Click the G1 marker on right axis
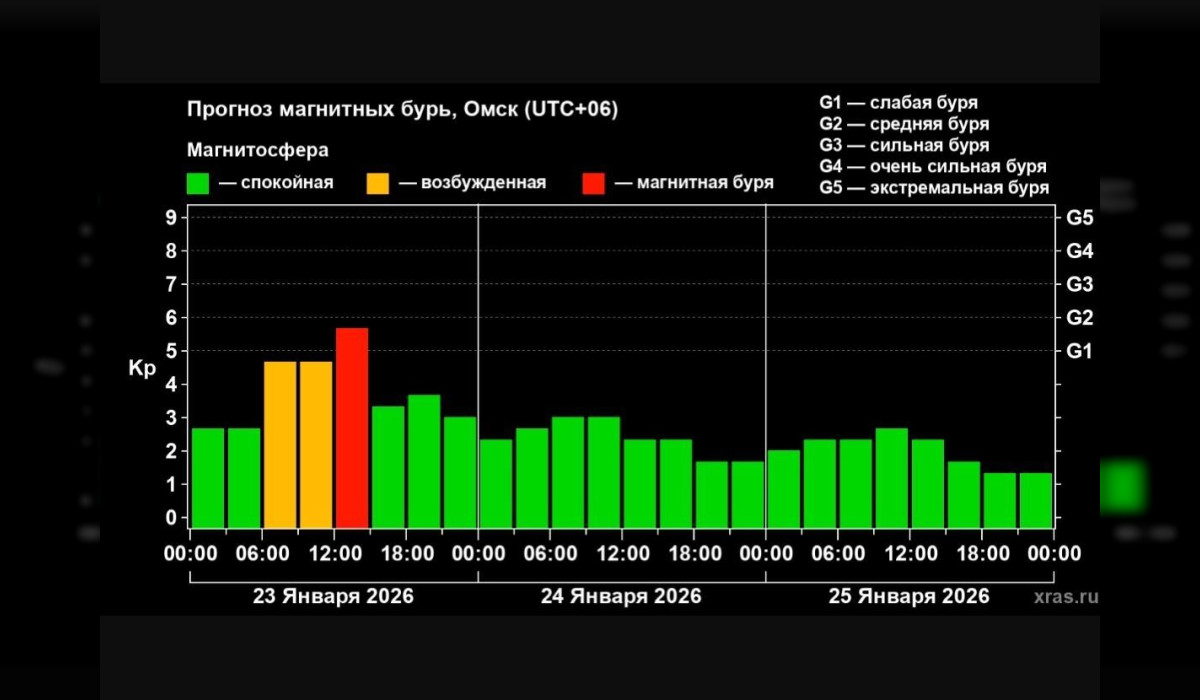 pyautogui.click(x=1080, y=351)
